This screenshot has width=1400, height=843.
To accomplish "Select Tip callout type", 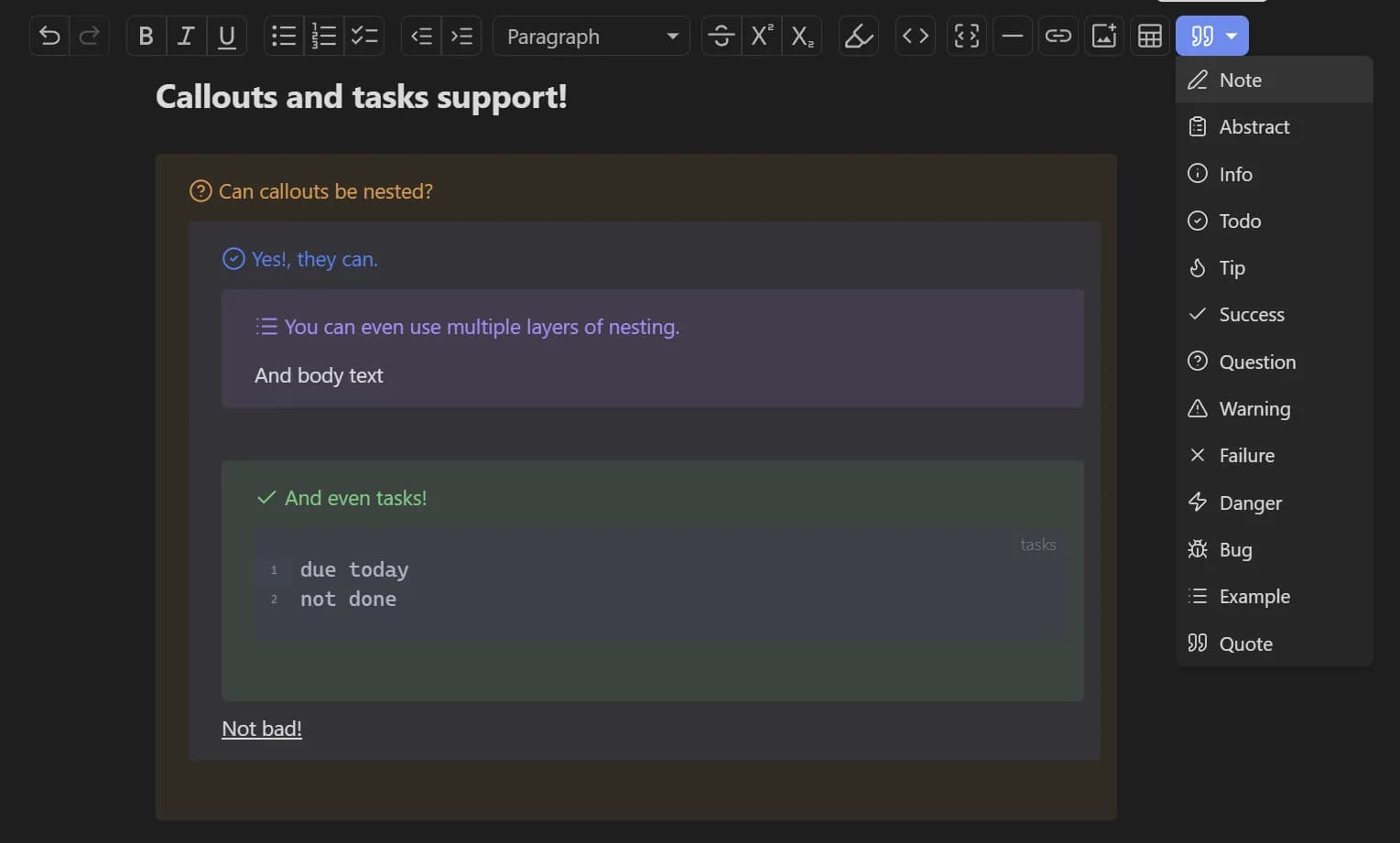I will click(1275, 268).
